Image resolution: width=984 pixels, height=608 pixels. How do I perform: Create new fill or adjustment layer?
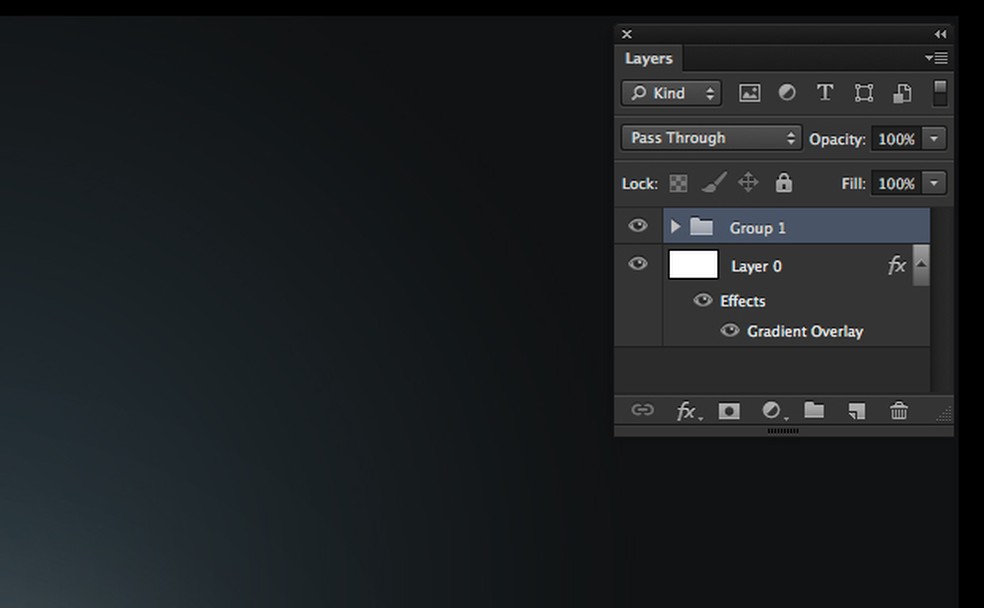[774, 411]
